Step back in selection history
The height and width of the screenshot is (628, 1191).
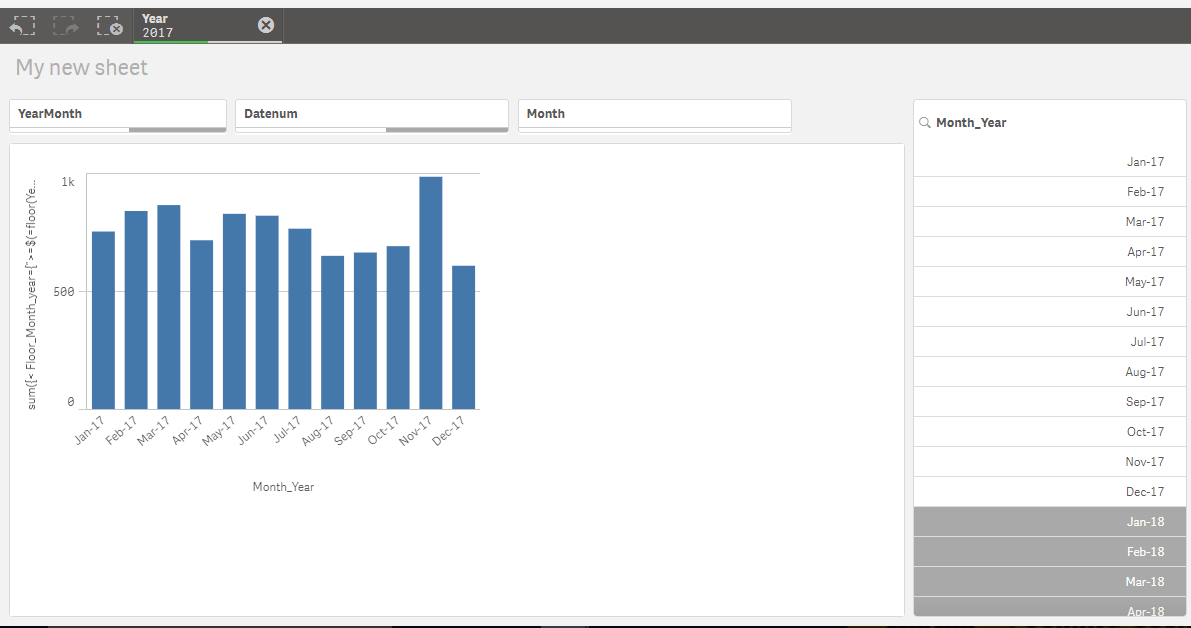click(x=22, y=26)
